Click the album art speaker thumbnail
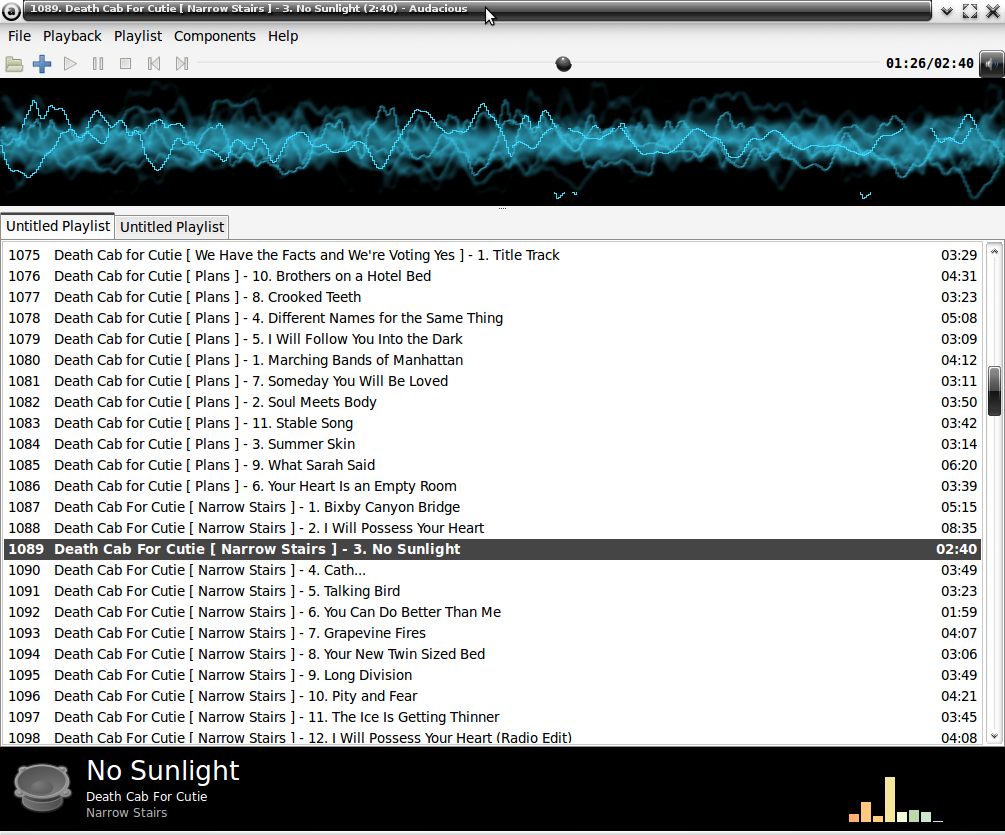Viewport: 1005px width, 835px height. click(x=42, y=788)
